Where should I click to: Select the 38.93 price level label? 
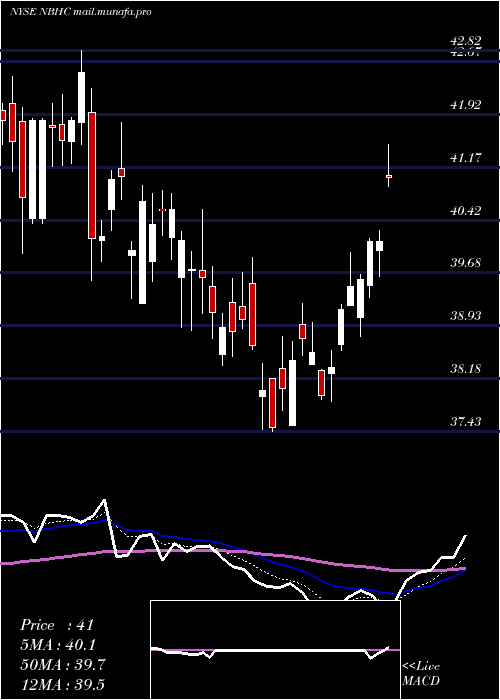pyautogui.click(x=466, y=316)
